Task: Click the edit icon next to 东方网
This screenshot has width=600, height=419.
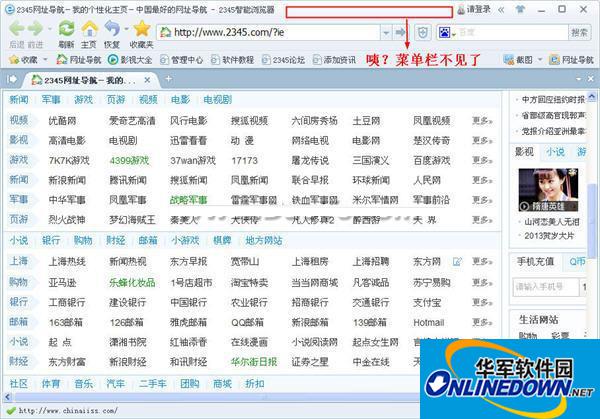Action: (457, 262)
